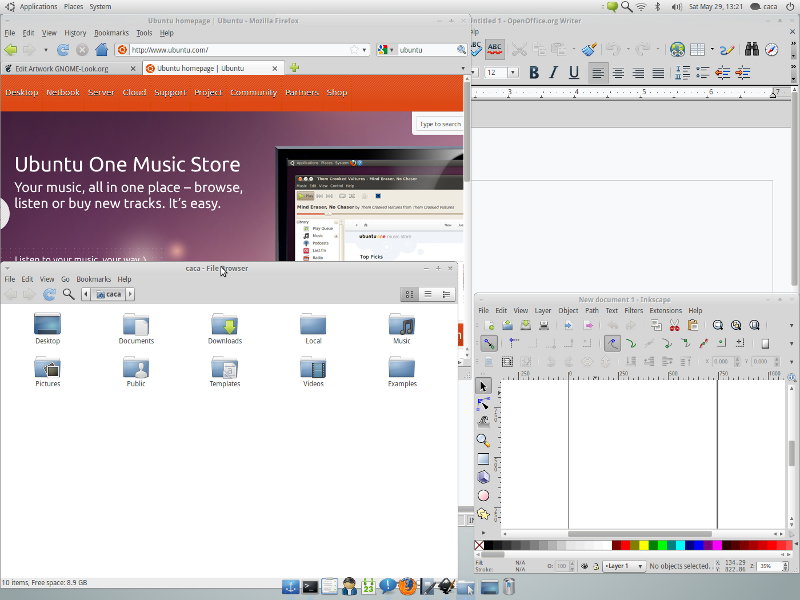Screen dimensions: 800x600
Task: Set justified alignment in Writer
Action: [x=658, y=73]
